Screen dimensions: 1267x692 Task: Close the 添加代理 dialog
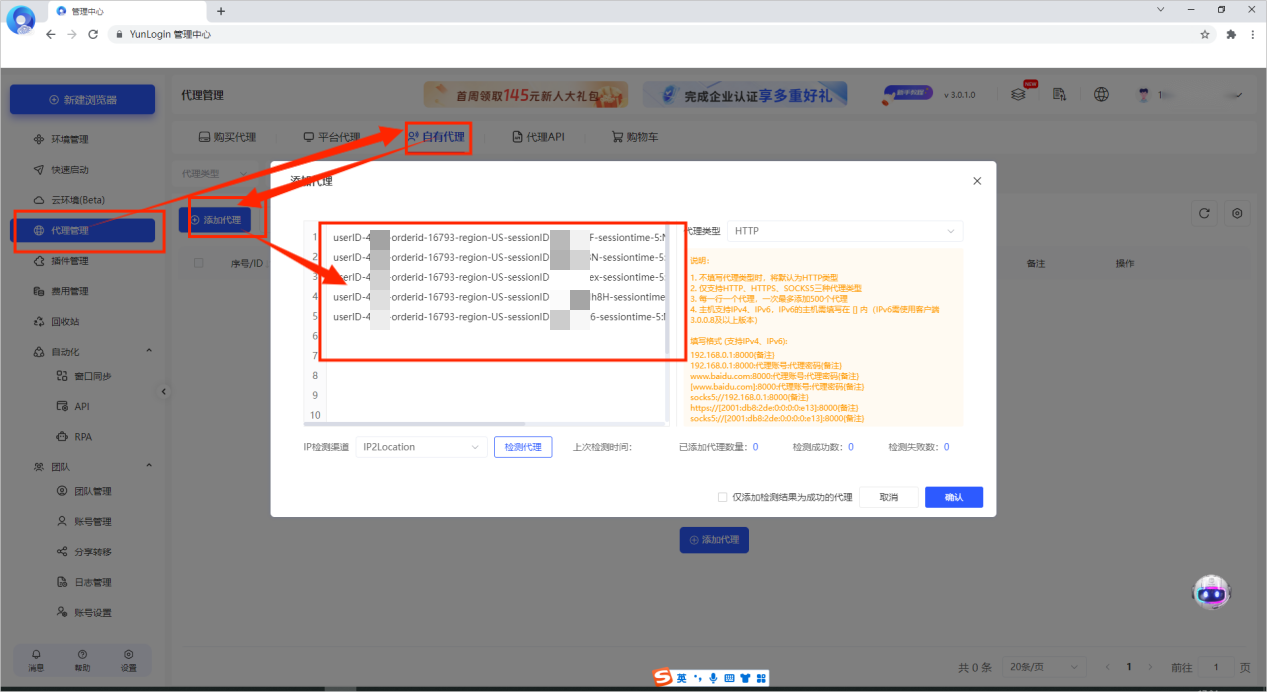(977, 181)
